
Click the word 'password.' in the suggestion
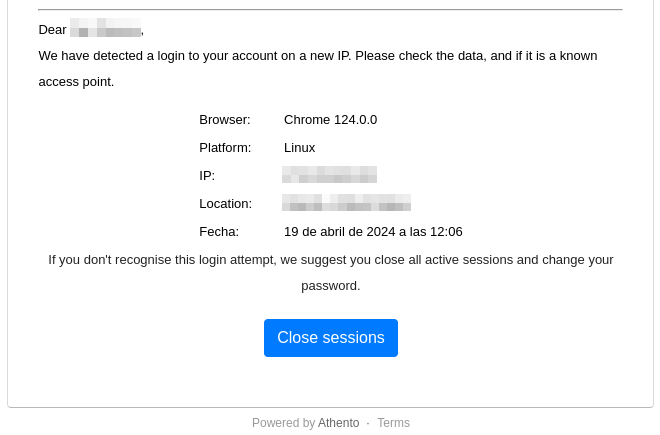(x=330, y=286)
